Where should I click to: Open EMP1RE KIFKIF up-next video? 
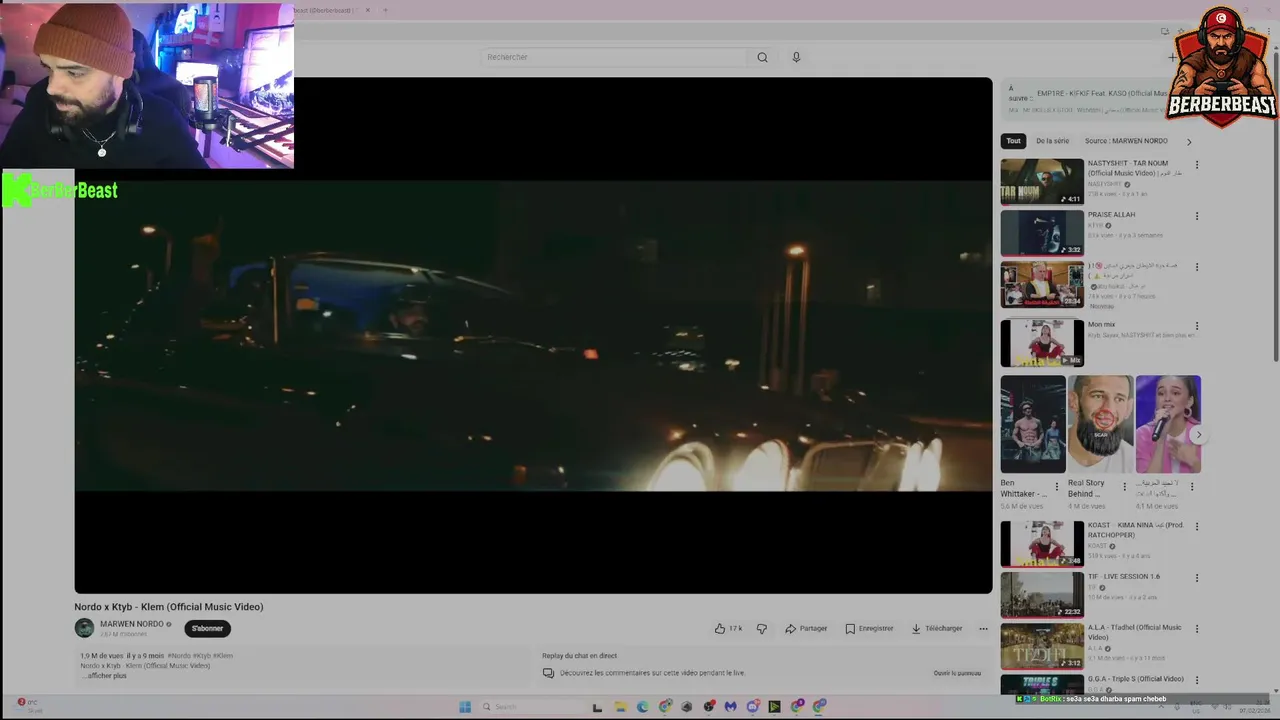click(x=1100, y=93)
